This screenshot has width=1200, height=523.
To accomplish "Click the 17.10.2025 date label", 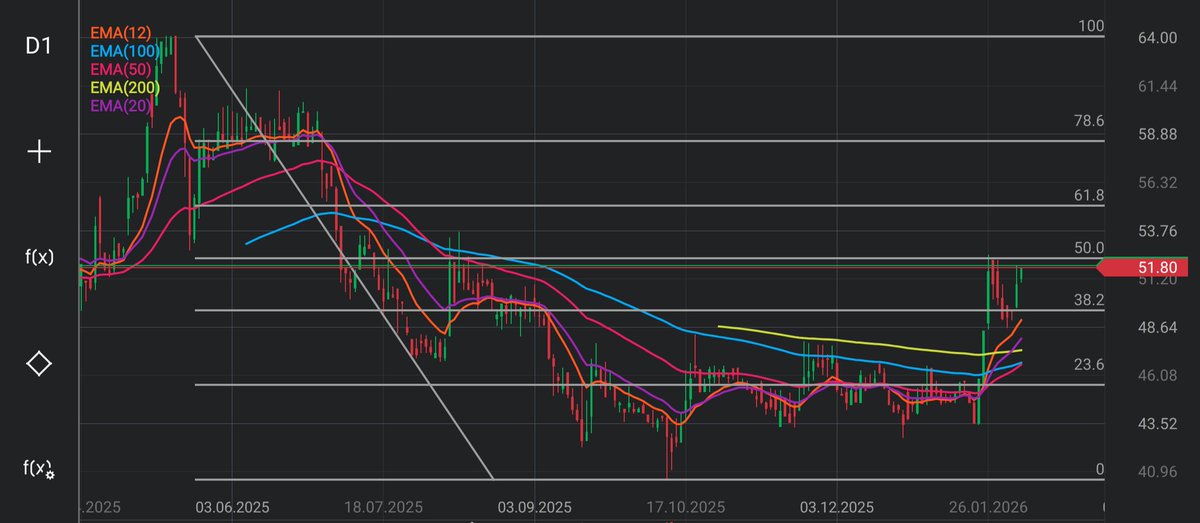I will tap(687, 507).
